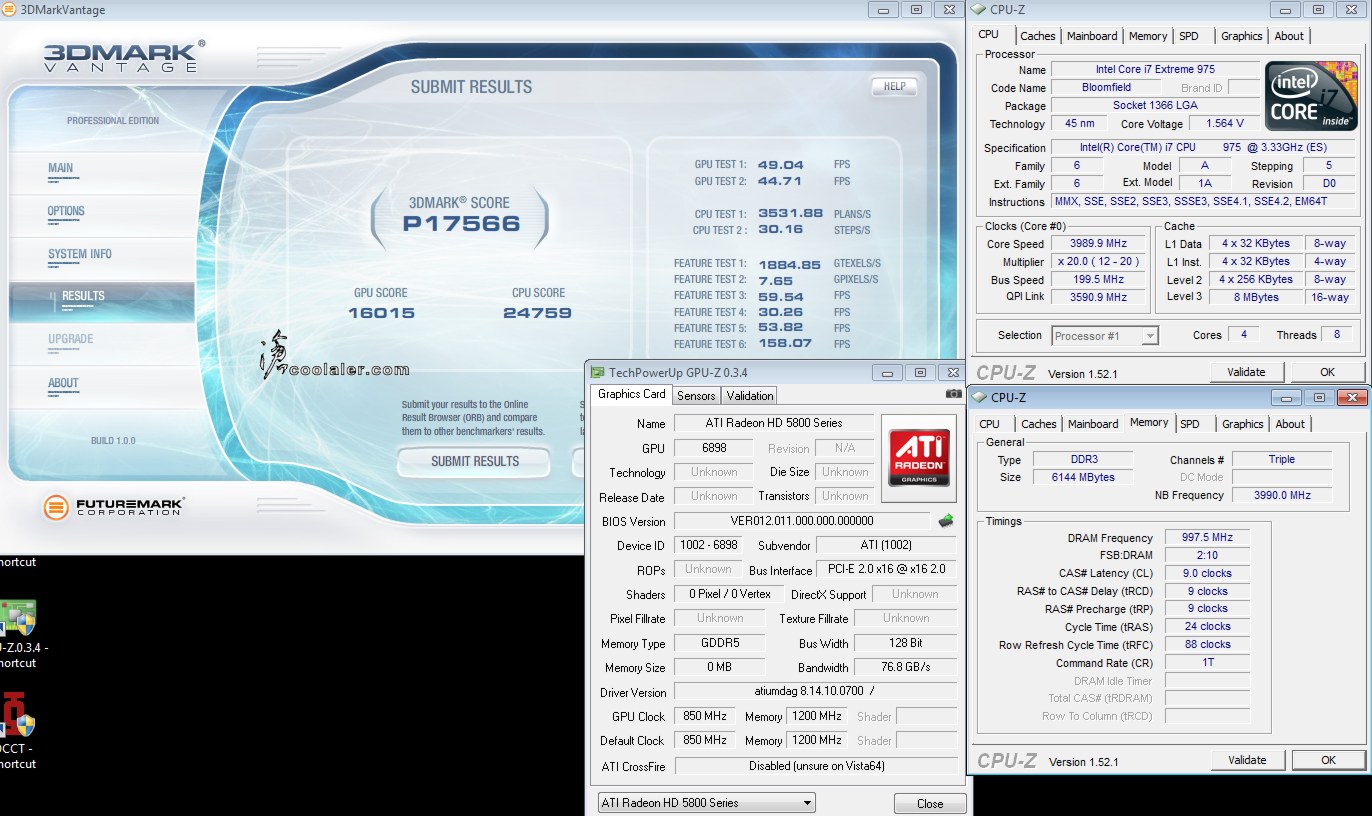The image size is (1372, 816).
Task: Click the processor name Intel Core i7 Extreme 975
Action: point(1155,70)
